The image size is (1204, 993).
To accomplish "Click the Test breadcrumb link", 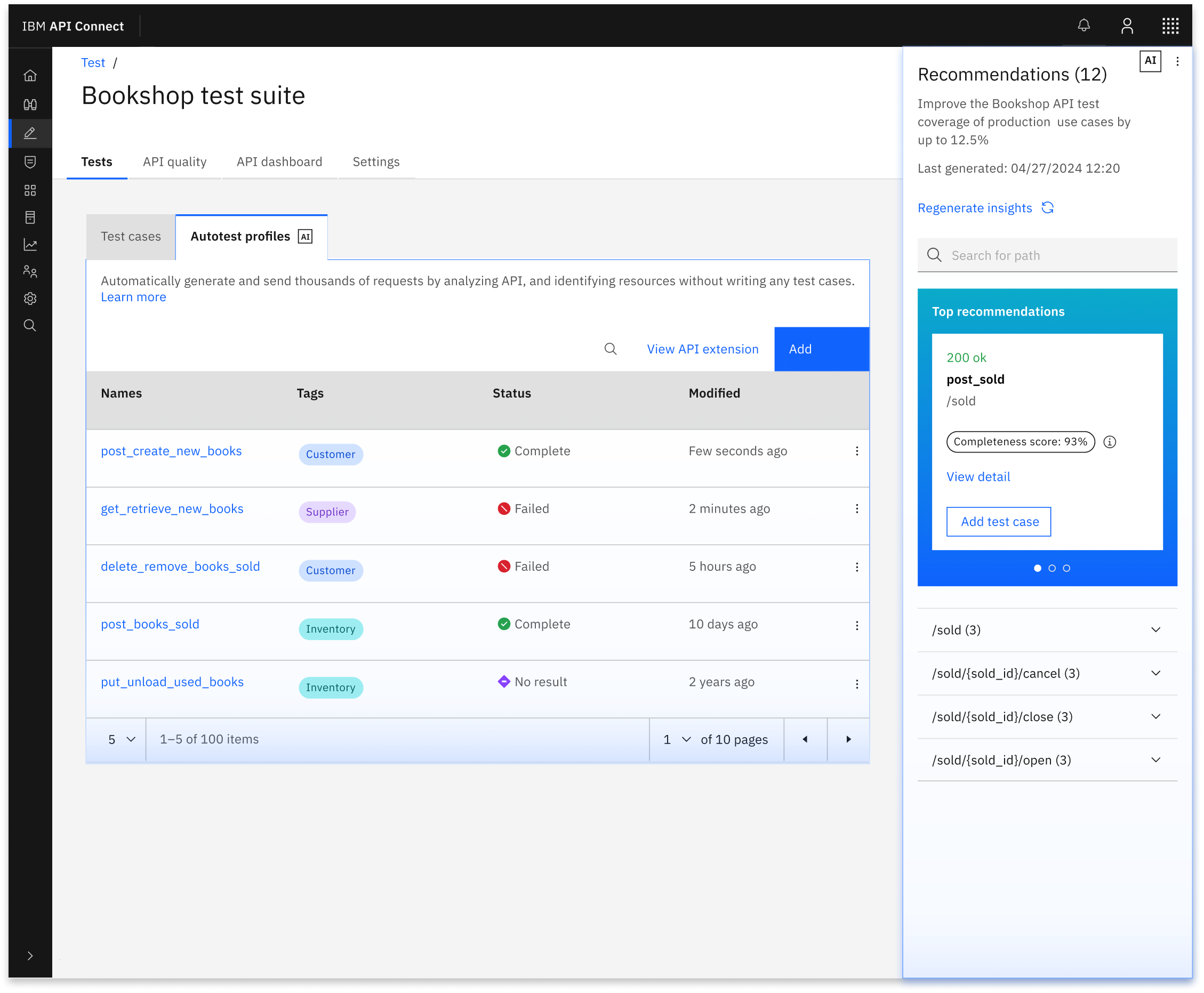I will coord(93,62).
